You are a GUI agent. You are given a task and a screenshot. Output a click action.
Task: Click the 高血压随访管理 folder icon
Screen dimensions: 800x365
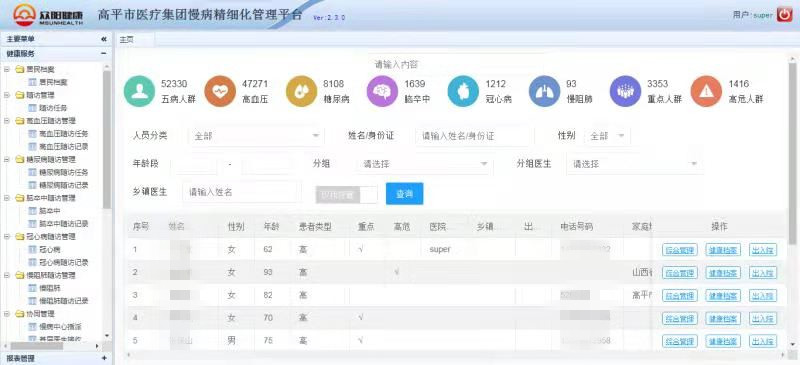click(20, 121)
